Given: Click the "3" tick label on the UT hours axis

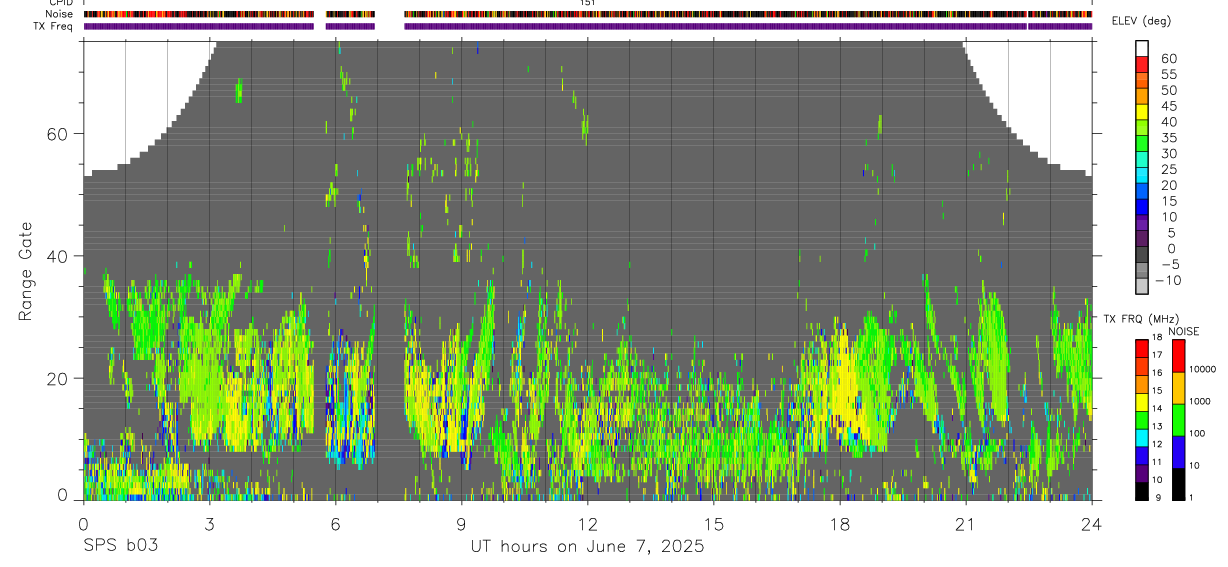Looking at the screenshot, I should pos(209,523).
